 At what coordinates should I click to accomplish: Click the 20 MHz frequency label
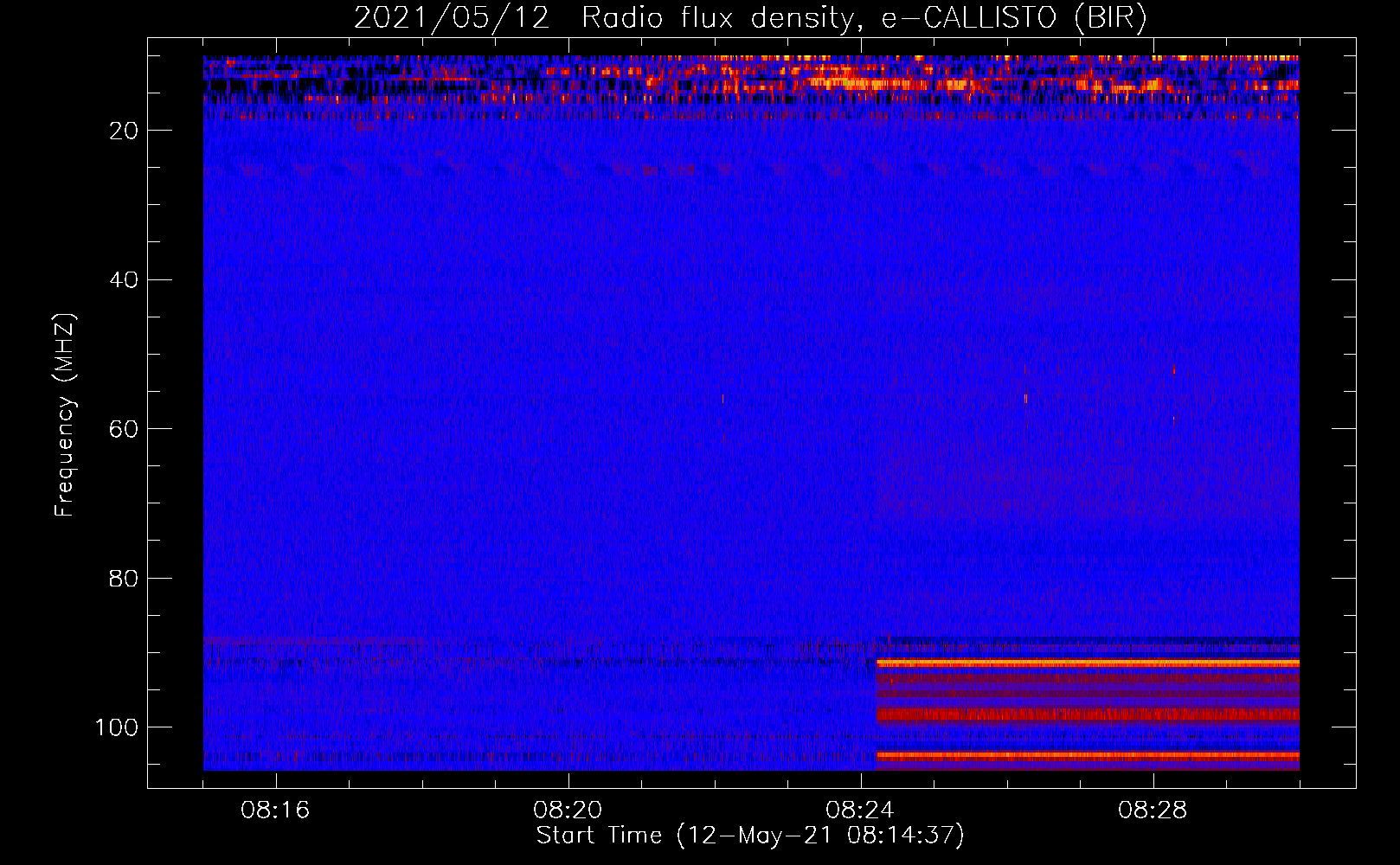tap(125, 131)
